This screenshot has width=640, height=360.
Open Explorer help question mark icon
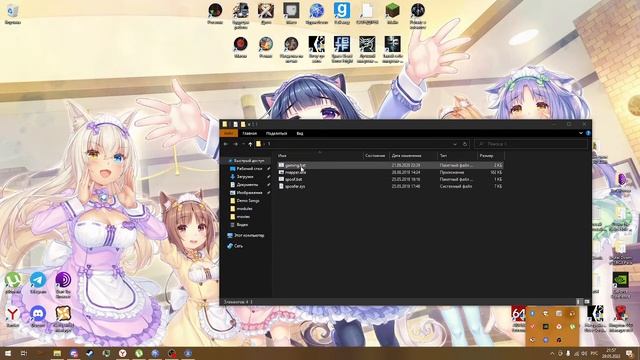tap(588, 133)
